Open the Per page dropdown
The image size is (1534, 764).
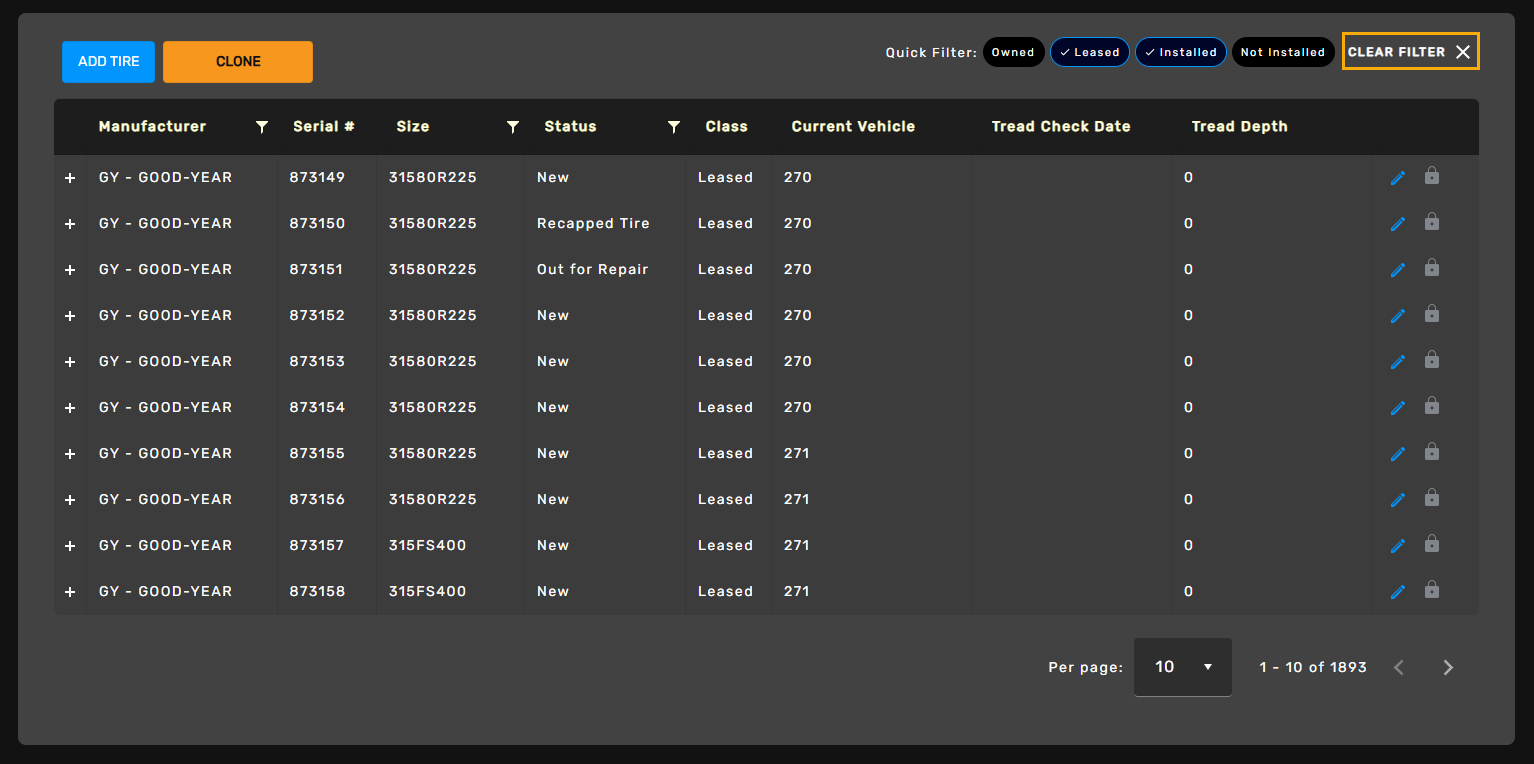pyautogui.click(x=1182, y=667)
